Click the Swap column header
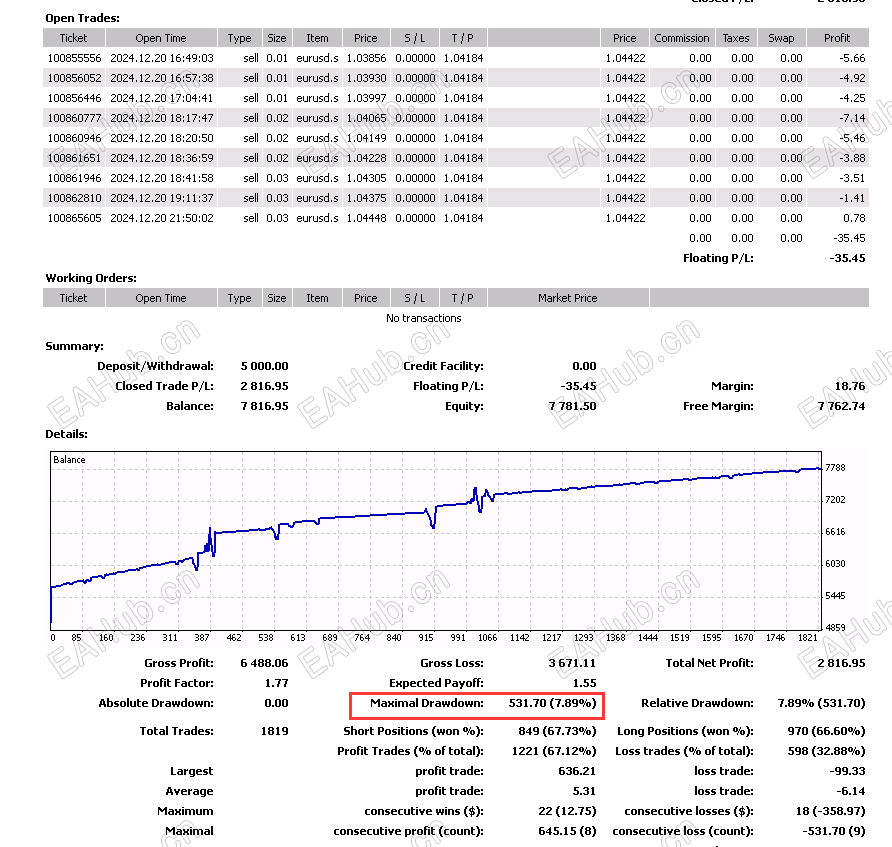 coord(781,38)
